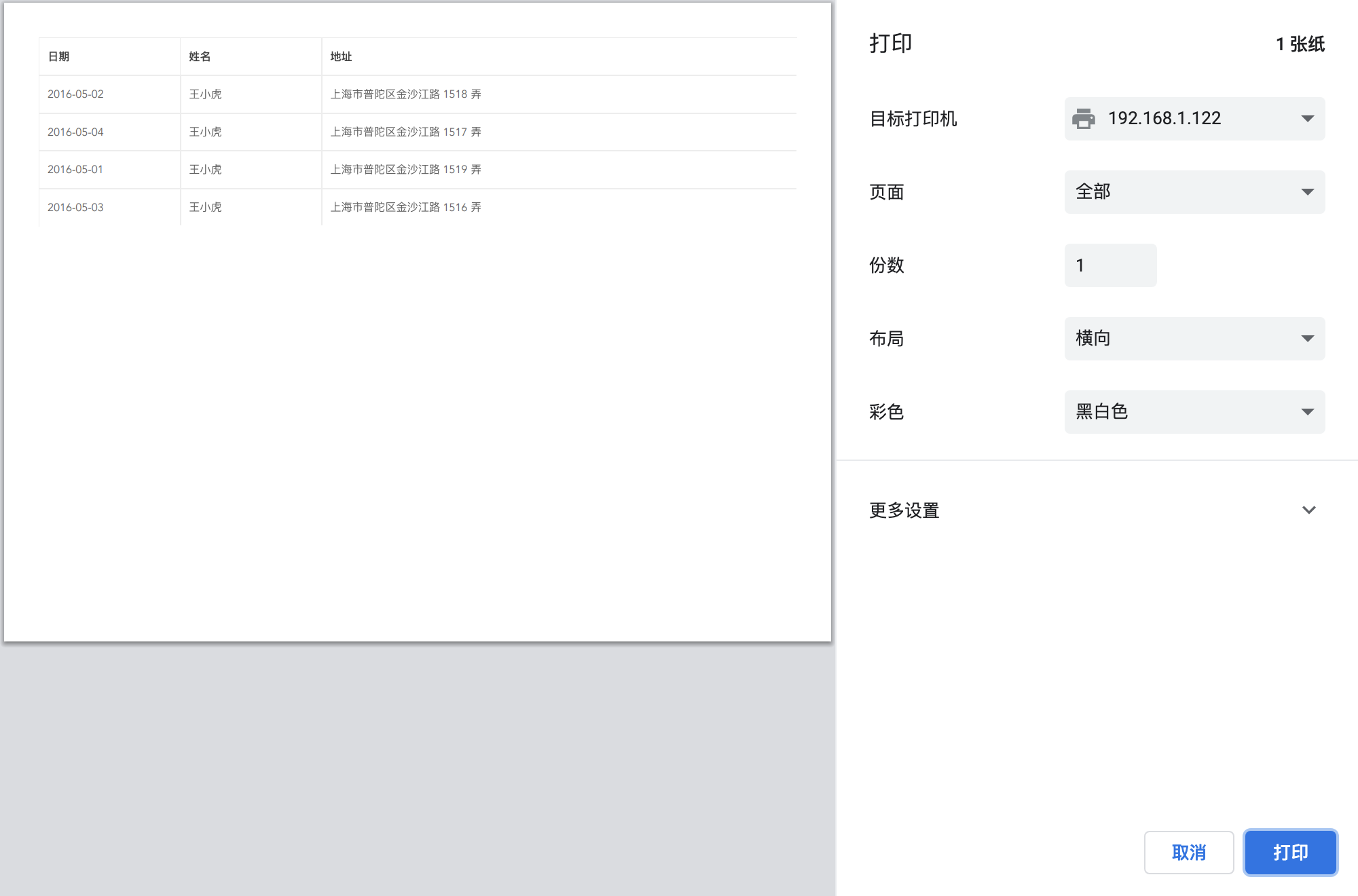Open the 彩色 color dropdown showing 黑白色
Screen dimensions: 1358x896
tap(1194, 412)
